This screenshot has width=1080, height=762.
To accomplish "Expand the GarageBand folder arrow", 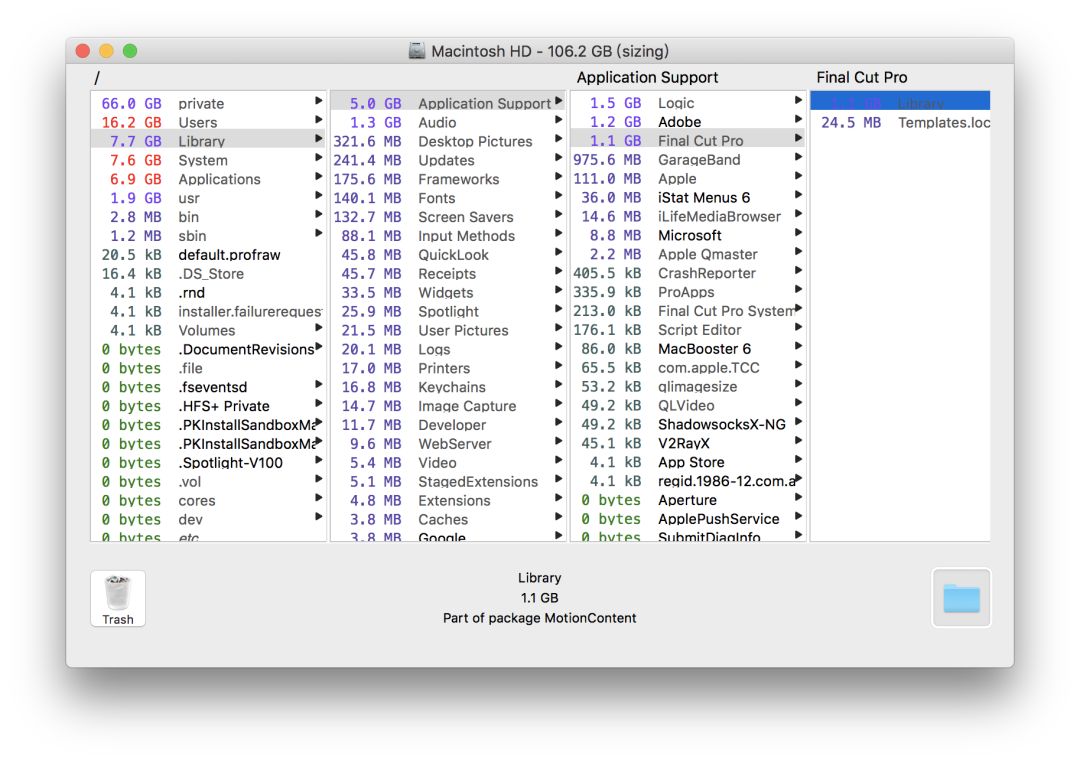I will click(x=798, y=157).
